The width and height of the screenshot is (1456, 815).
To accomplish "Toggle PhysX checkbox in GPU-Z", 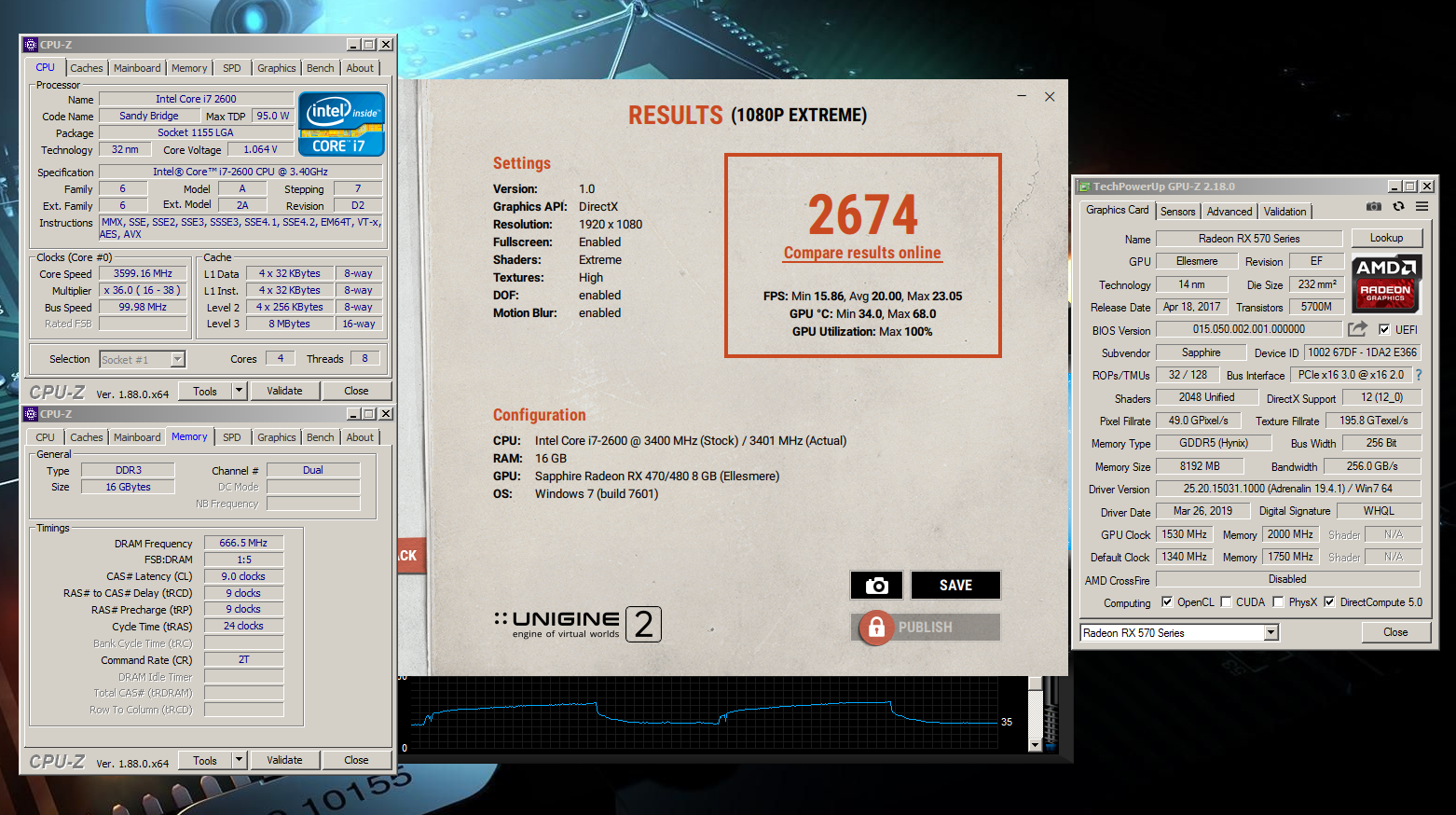I will click(1278, 602).
